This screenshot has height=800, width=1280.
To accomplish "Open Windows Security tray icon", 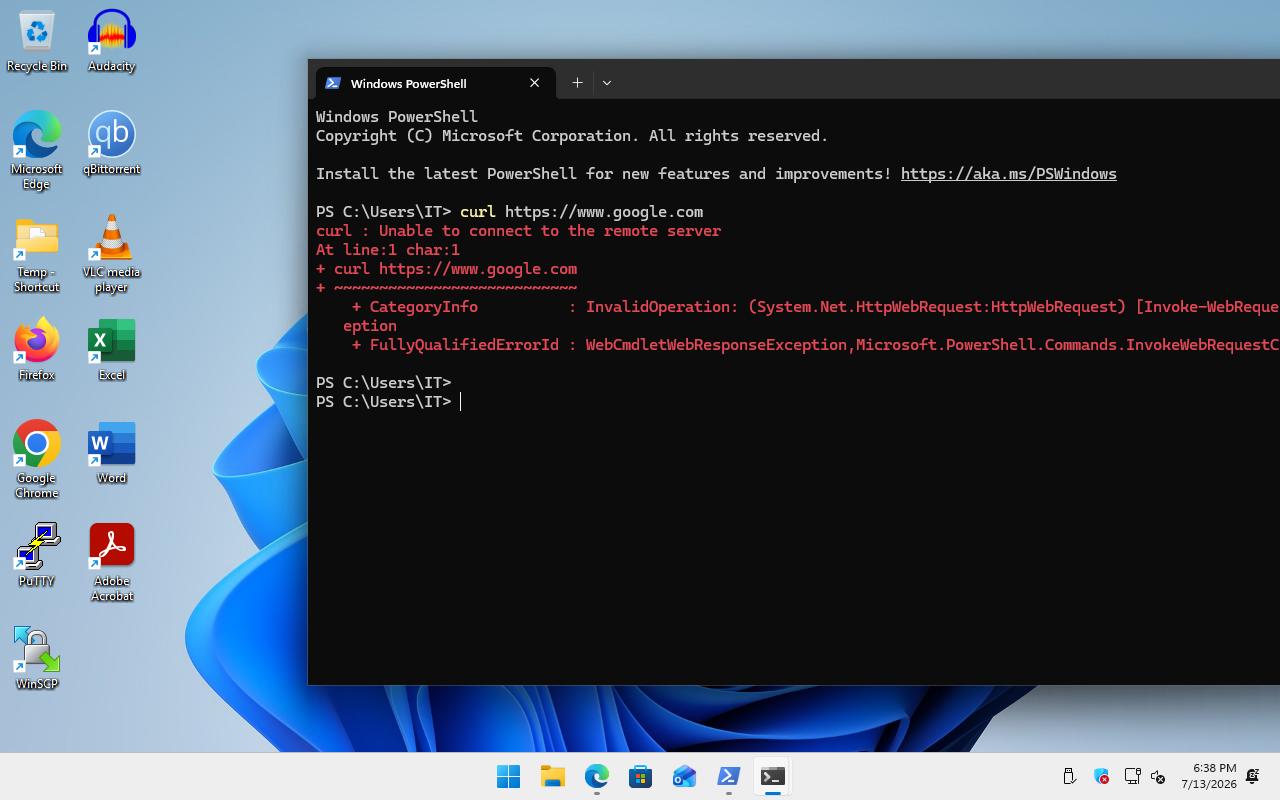I will click(1101, 777).
